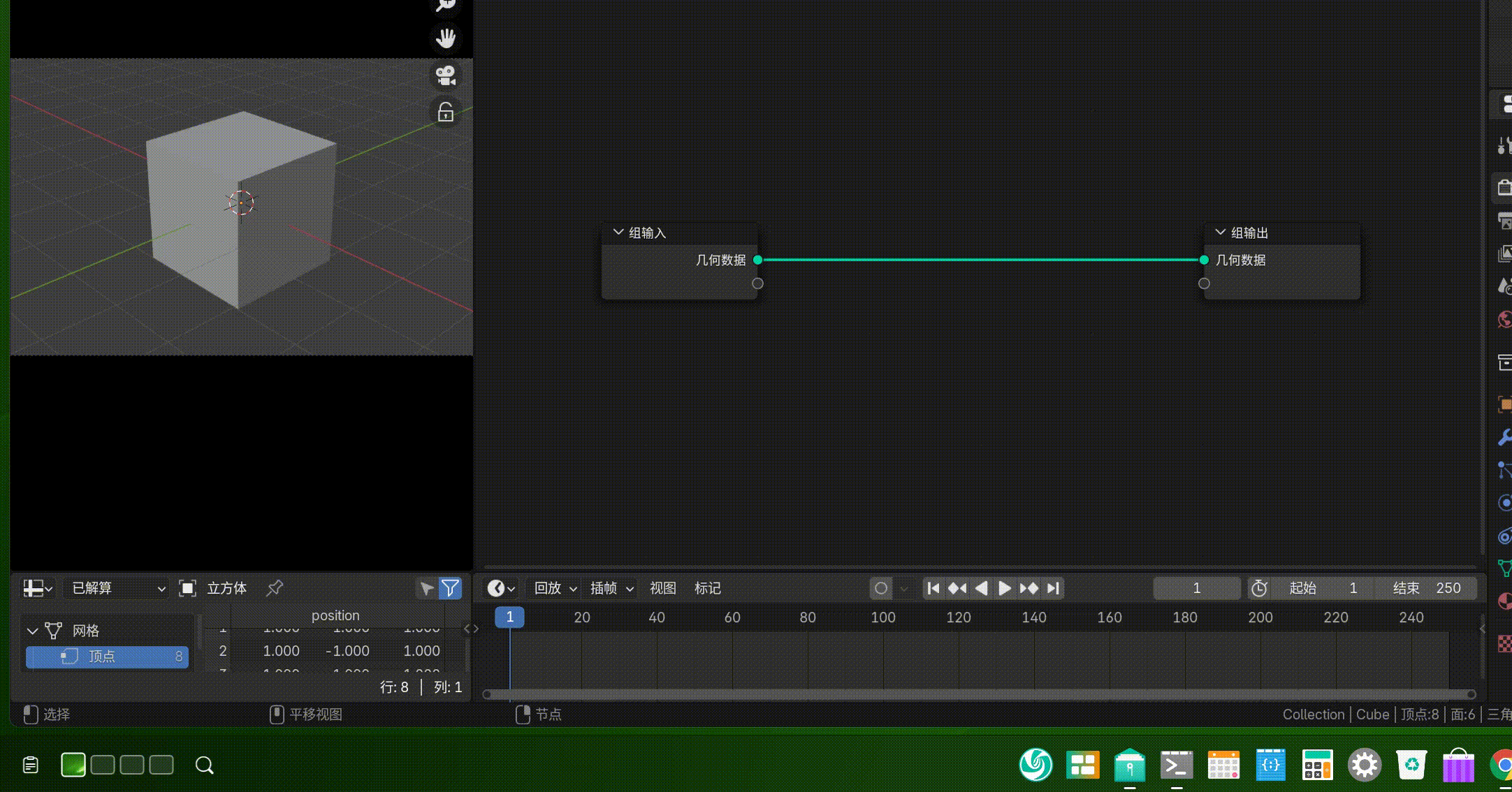
Task: Open the 视图 menu in timeline
Action: click(x=662, y=589)
